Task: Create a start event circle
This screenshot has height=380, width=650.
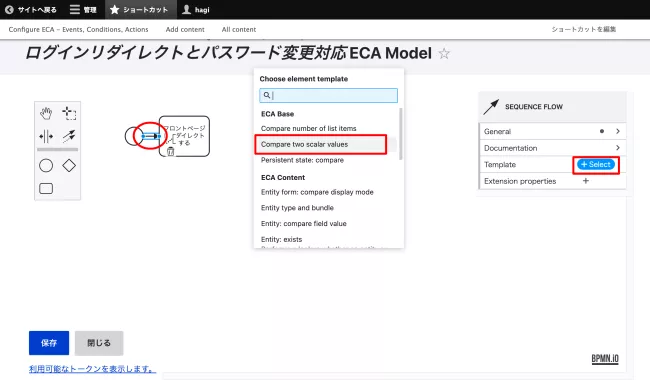Action: pyautogui.click(x=46, y=165)
